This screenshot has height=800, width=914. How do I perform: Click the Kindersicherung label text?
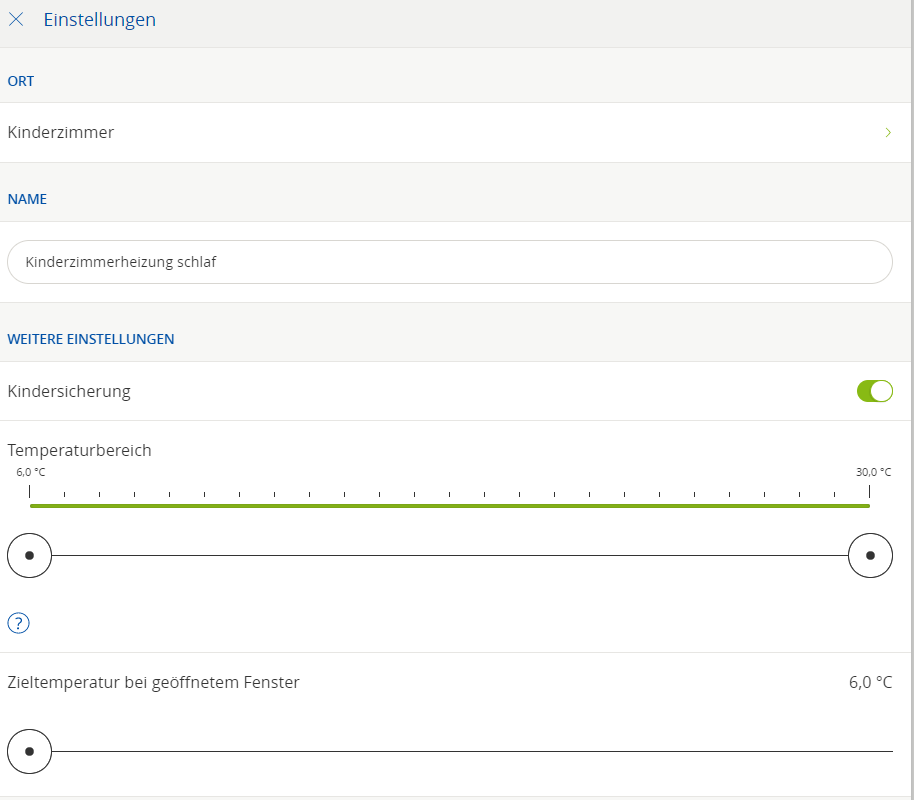pyautogui.click(x=69, y=391)
